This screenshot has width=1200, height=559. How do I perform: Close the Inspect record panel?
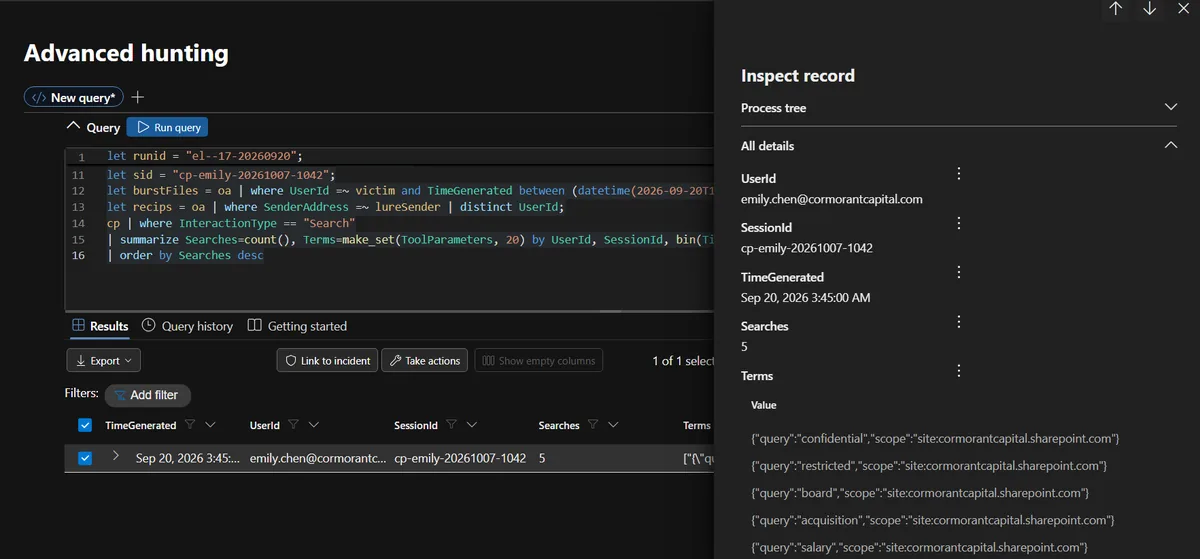click(1184, 9)
